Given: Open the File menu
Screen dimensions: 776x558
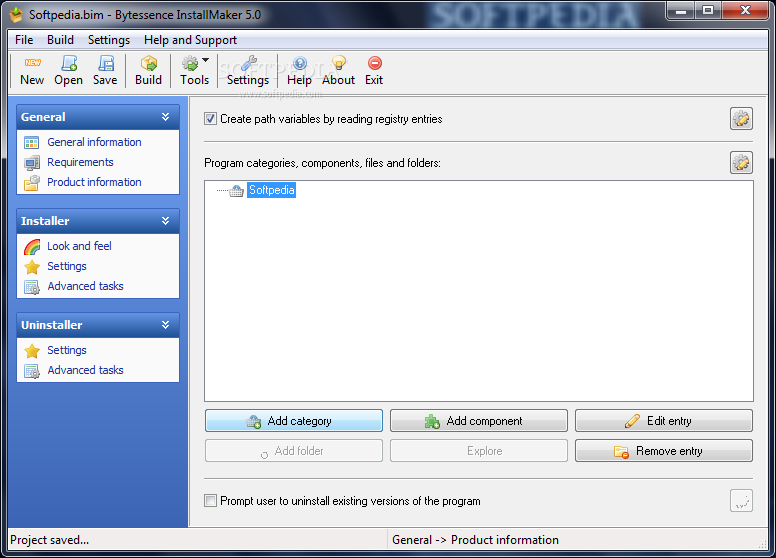Looking at the screenshot, I should [24, 40].
